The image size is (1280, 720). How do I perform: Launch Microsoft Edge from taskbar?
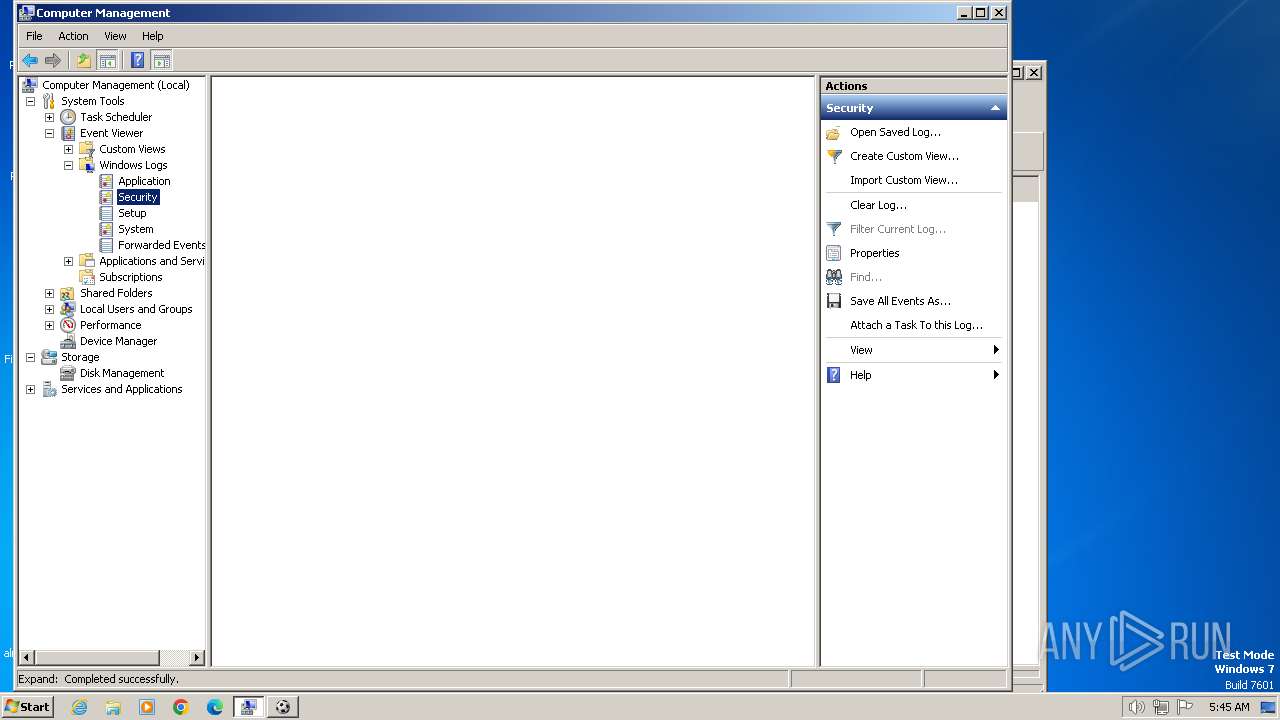[x=215, y=707]
